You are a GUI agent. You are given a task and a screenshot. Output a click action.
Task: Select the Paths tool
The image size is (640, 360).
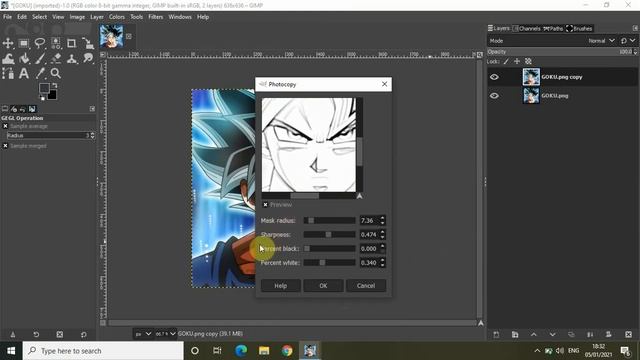[x=8, y=73]
